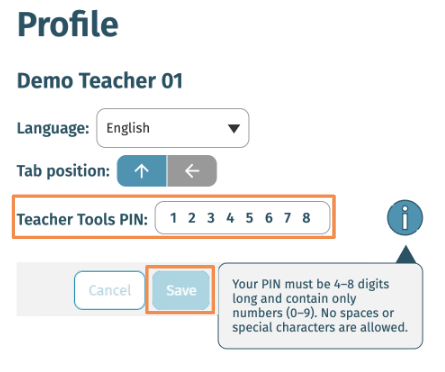Click the PIN requirements tooltip text
The width and height of the screenshot is (445, 372).
pos(320,306)
